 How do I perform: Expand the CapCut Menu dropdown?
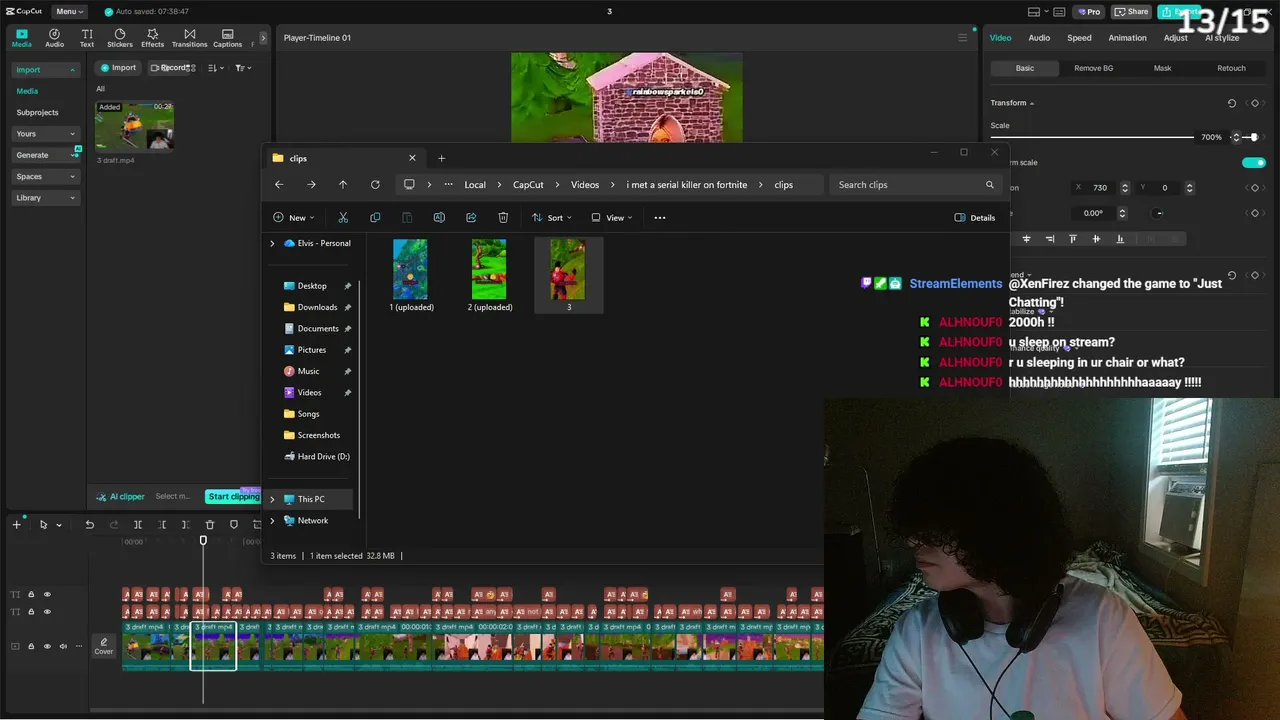(69, 11)
